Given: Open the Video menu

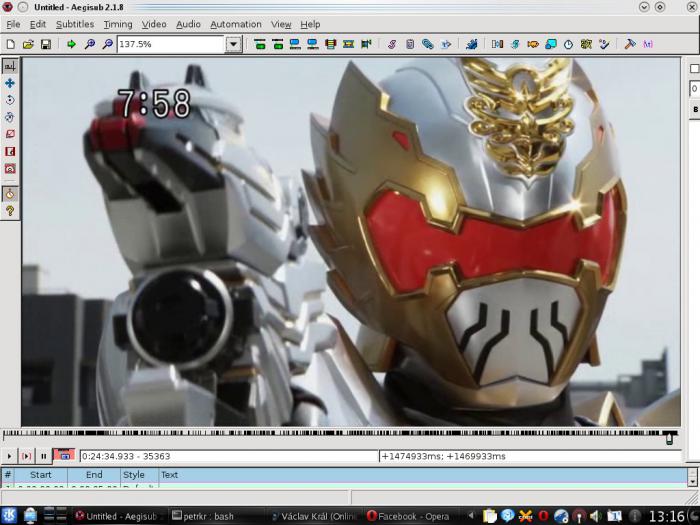Looking at the screenshot, I should [154, 24].
